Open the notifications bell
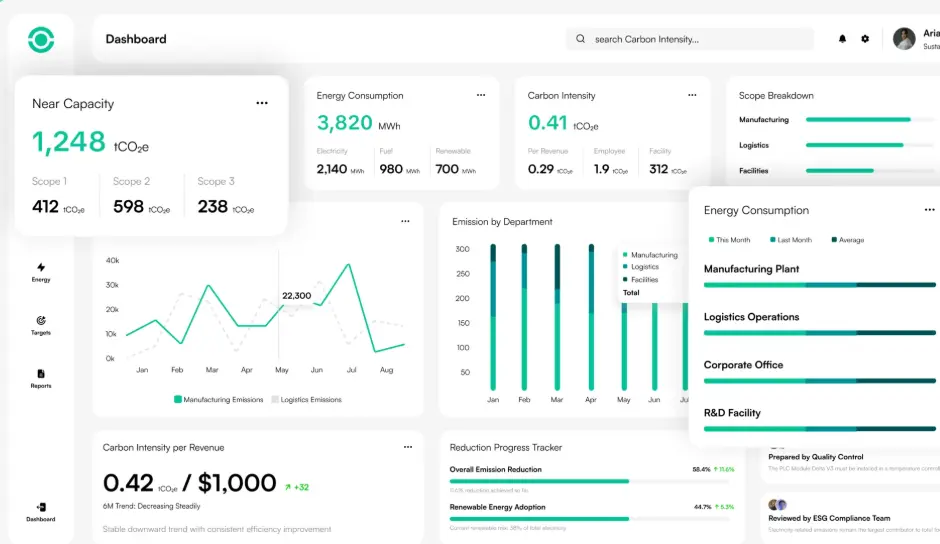Screen dimensions: 940x544 842,39
